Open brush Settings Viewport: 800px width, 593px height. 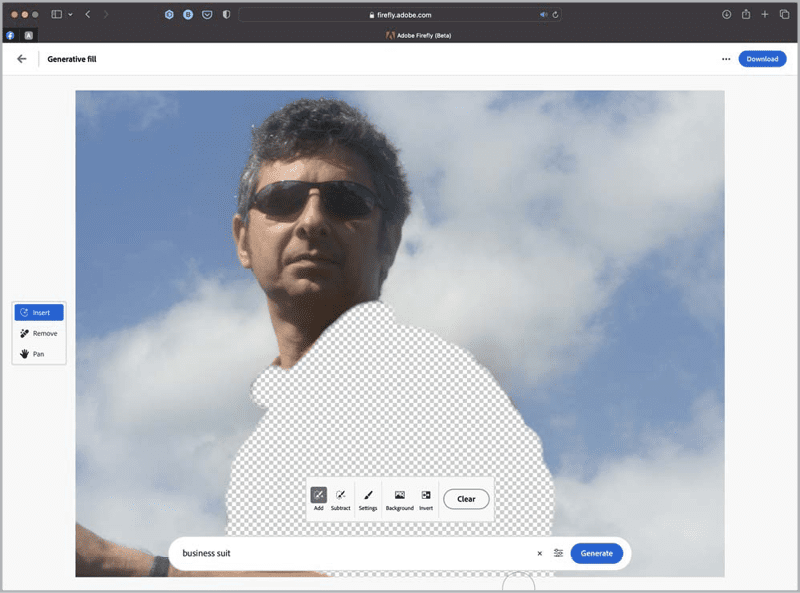368,495
